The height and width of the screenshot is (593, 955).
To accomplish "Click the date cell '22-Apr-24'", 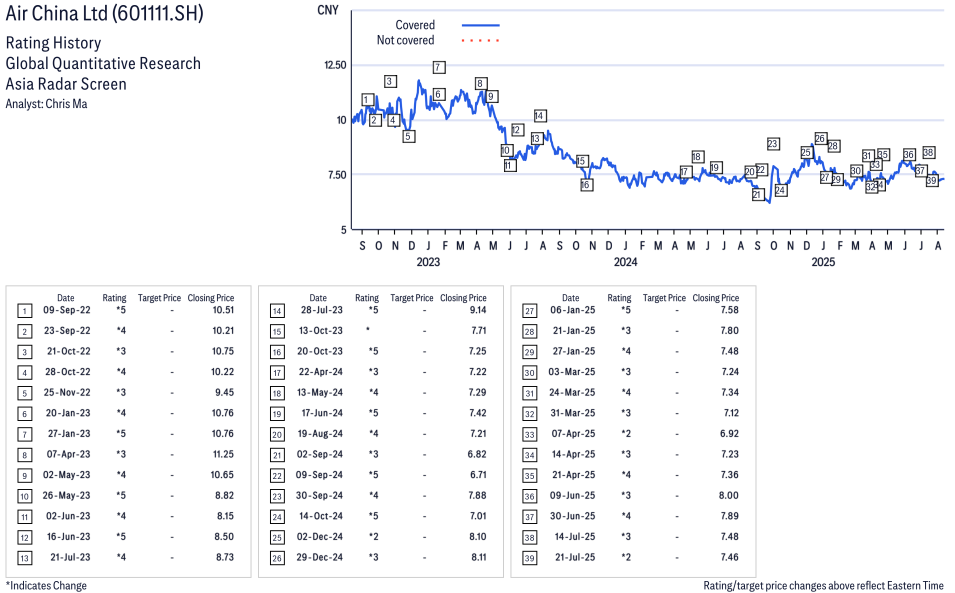I will (x=320, y=372).
